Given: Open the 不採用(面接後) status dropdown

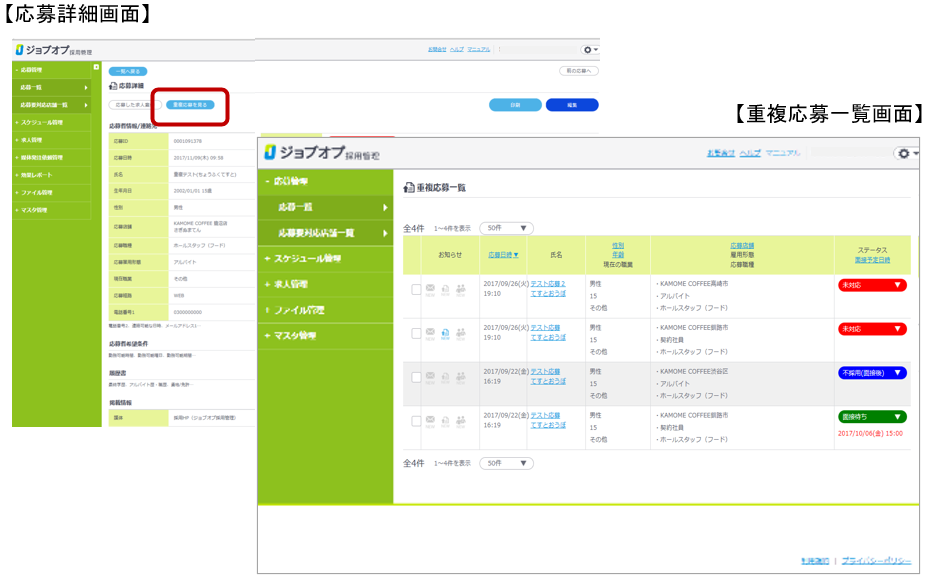Looking at the screenshot, I should point(871,373).
